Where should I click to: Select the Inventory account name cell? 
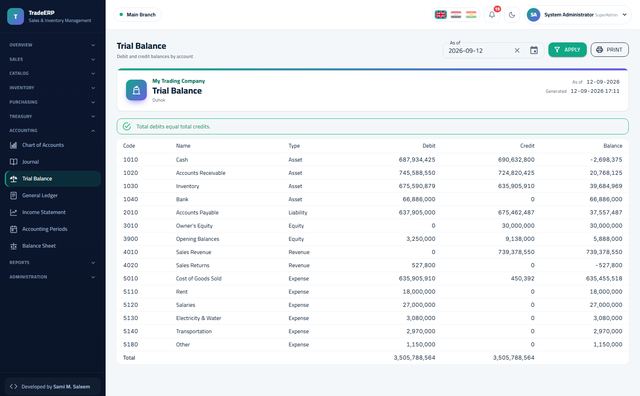pyautogui.click(x=187, y=186)
